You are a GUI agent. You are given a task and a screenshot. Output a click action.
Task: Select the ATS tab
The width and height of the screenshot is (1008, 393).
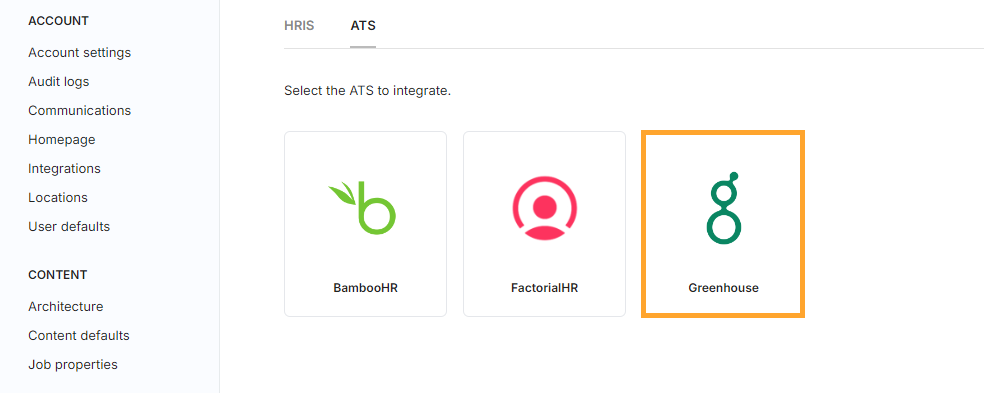coord(363,26)
